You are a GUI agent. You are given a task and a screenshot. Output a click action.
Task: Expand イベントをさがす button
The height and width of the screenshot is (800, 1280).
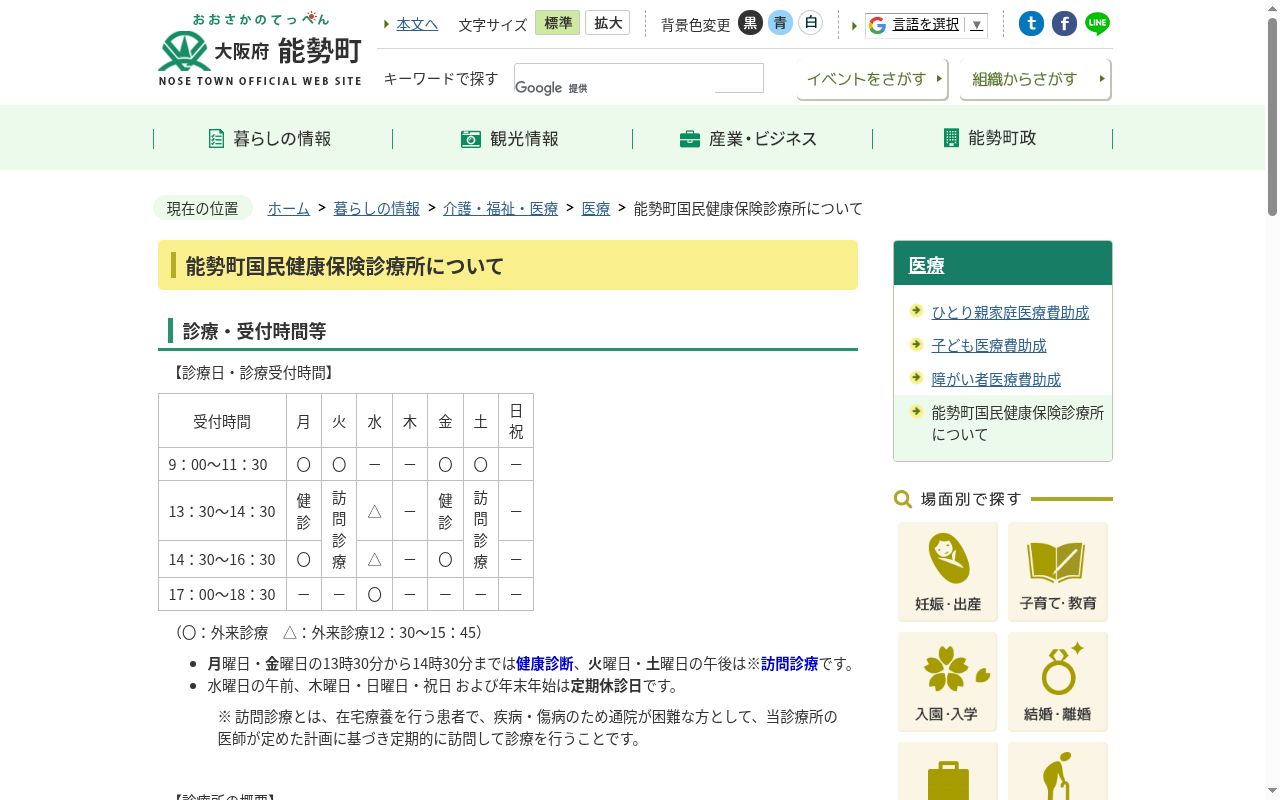click(872, 79)
